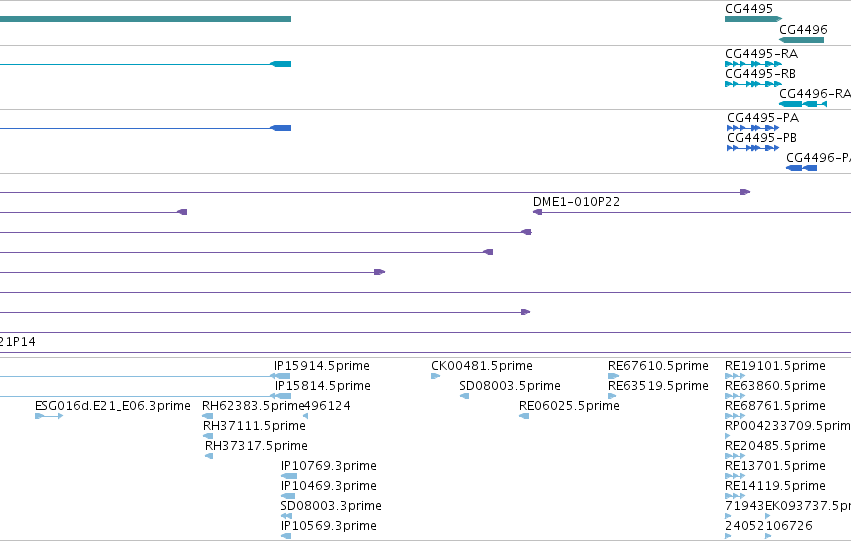Select the CG4495-PA protein glyph
851x541 pixels.
pos(753,128)
